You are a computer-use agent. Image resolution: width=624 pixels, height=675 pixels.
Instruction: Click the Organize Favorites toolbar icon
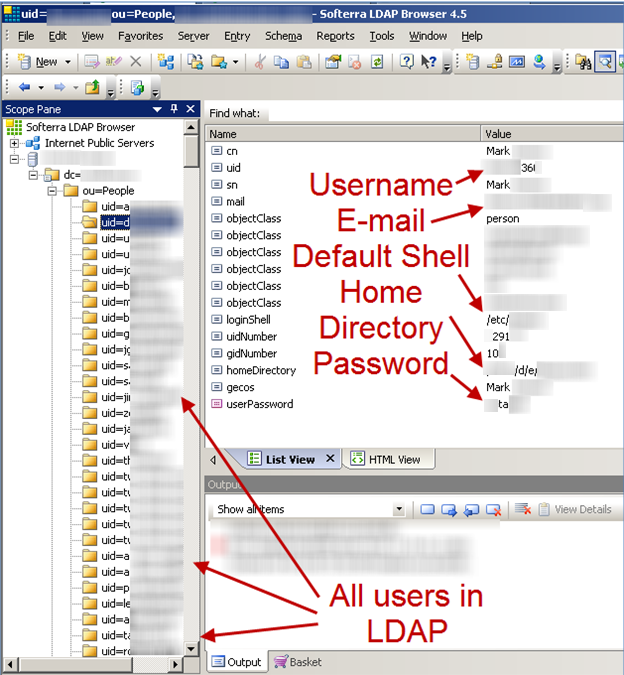[195, 62]
